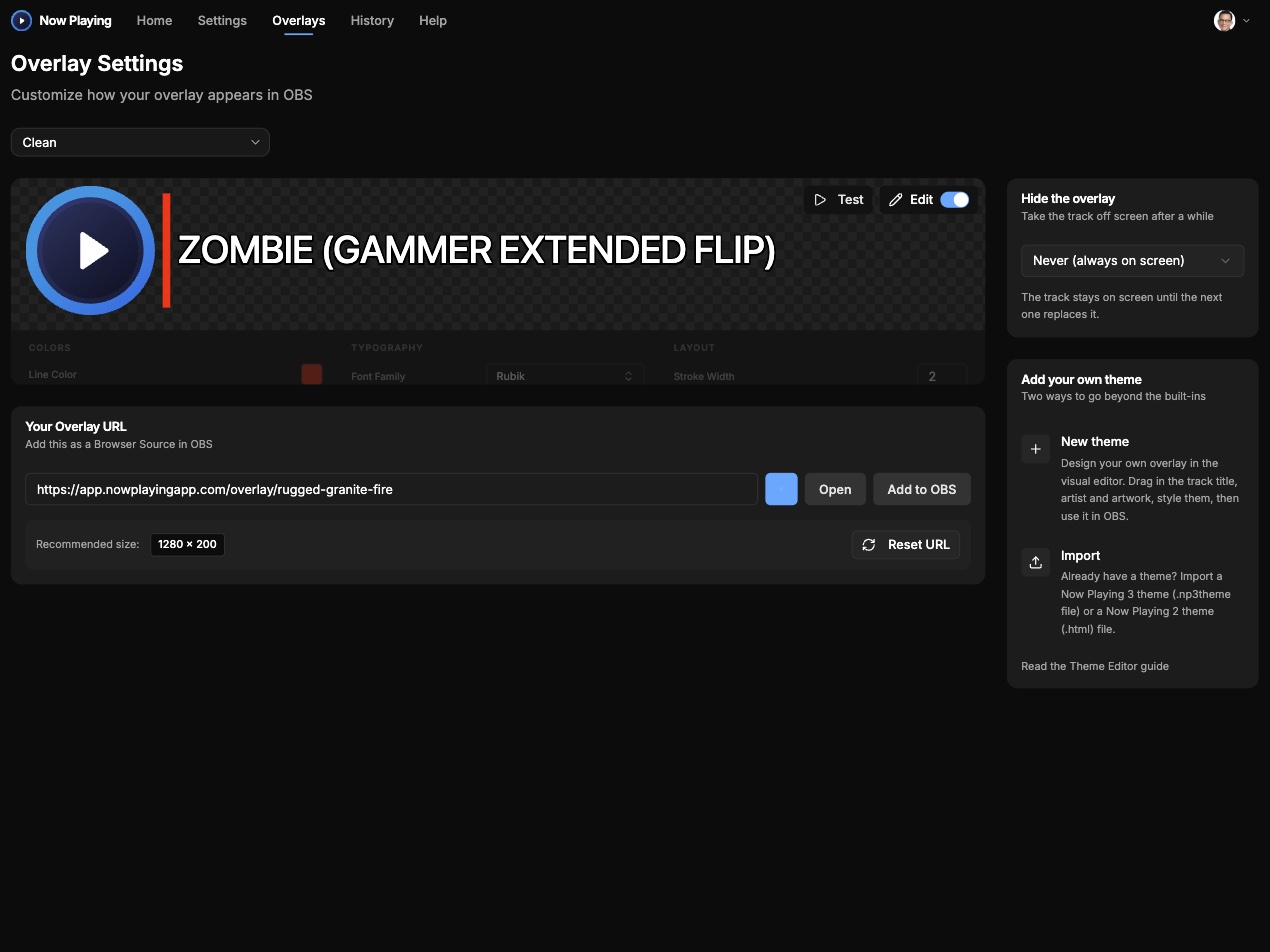1270x952 pixels.
Task: Click the blue square button beside the overlay URL
Action: point(781,489)
